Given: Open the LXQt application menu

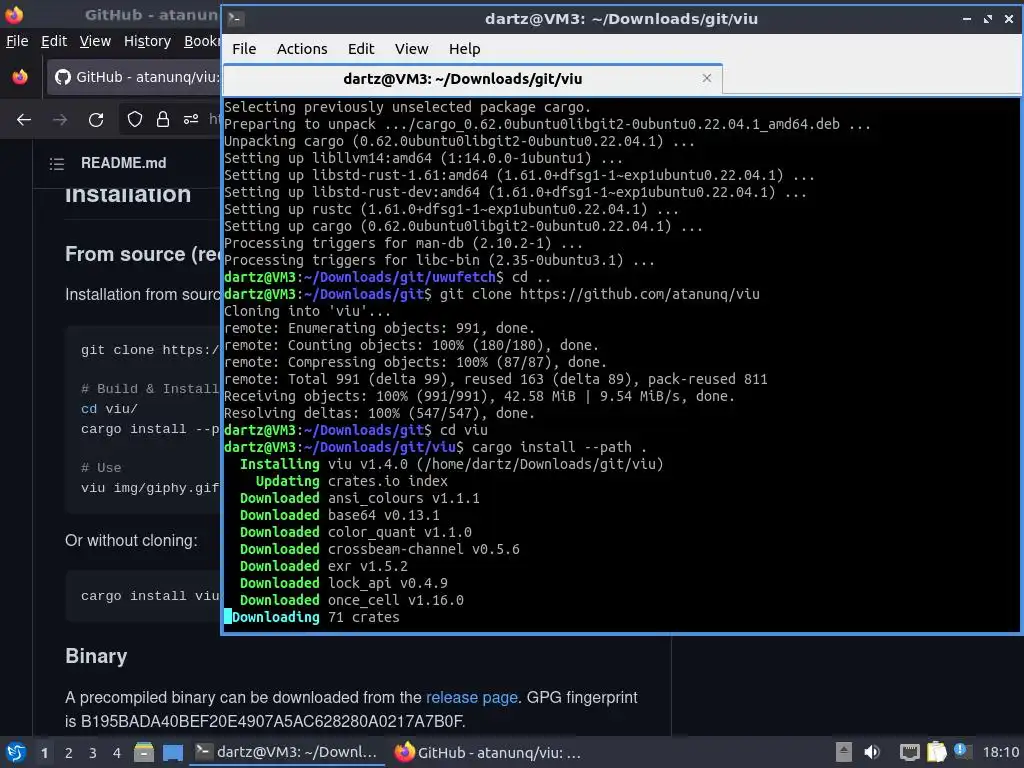Looking at the screenshot, I should coord(16,752).
